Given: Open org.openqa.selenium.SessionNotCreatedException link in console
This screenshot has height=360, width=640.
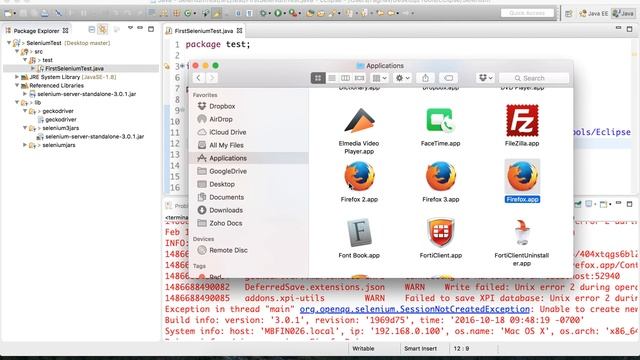Looking at the screenshot, I should point(414,309).
